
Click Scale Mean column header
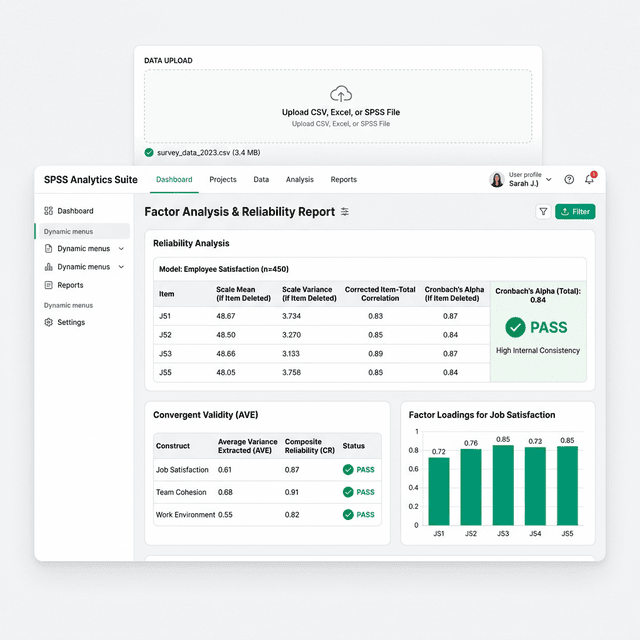pyautogui.click(x=243, y=294)
